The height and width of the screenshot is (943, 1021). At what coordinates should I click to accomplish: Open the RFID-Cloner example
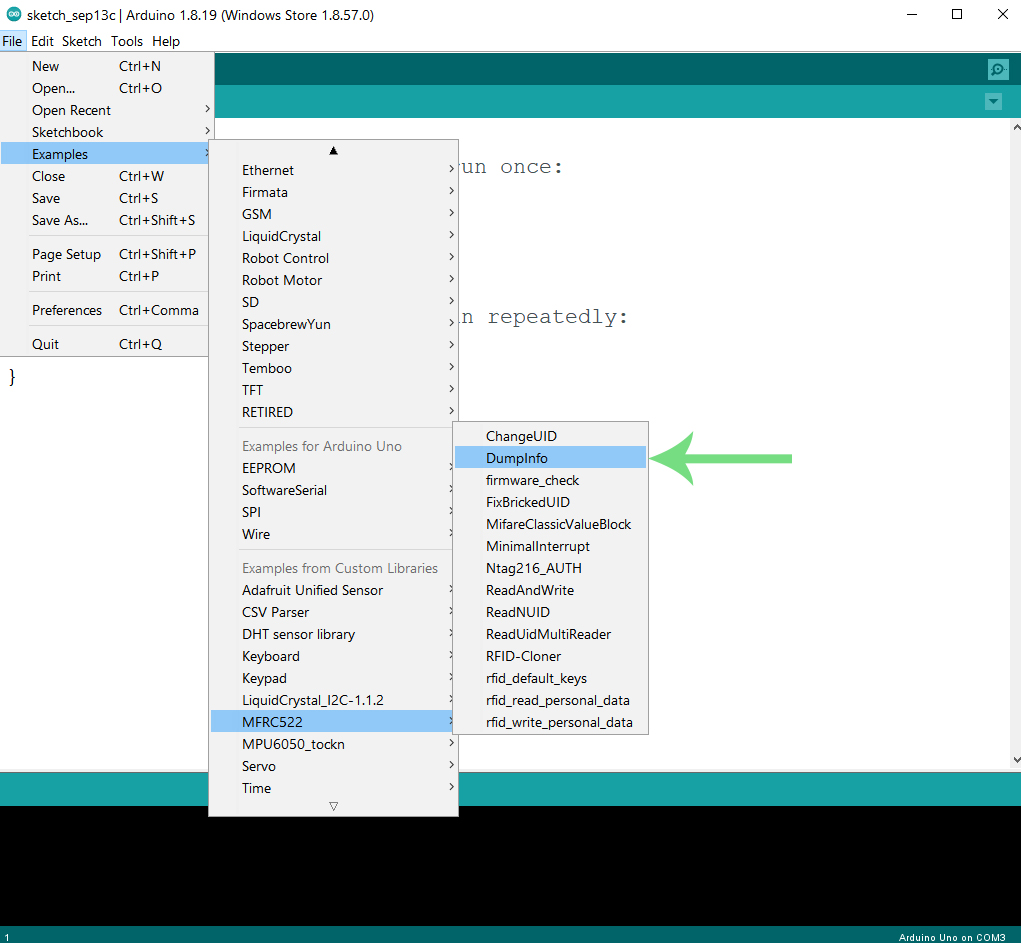coord(550,656)
